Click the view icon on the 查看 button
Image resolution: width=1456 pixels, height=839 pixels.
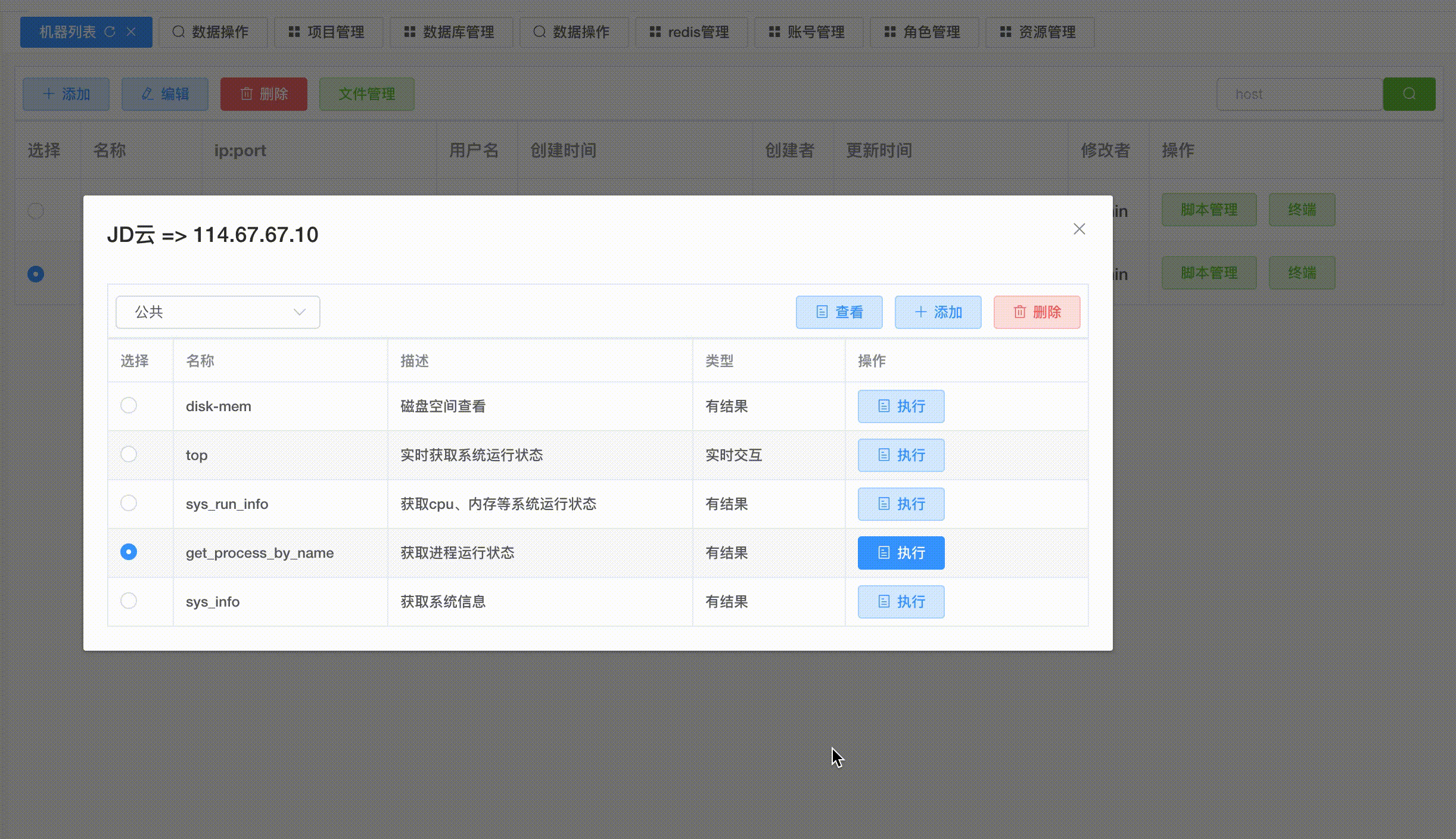point(823,312)
